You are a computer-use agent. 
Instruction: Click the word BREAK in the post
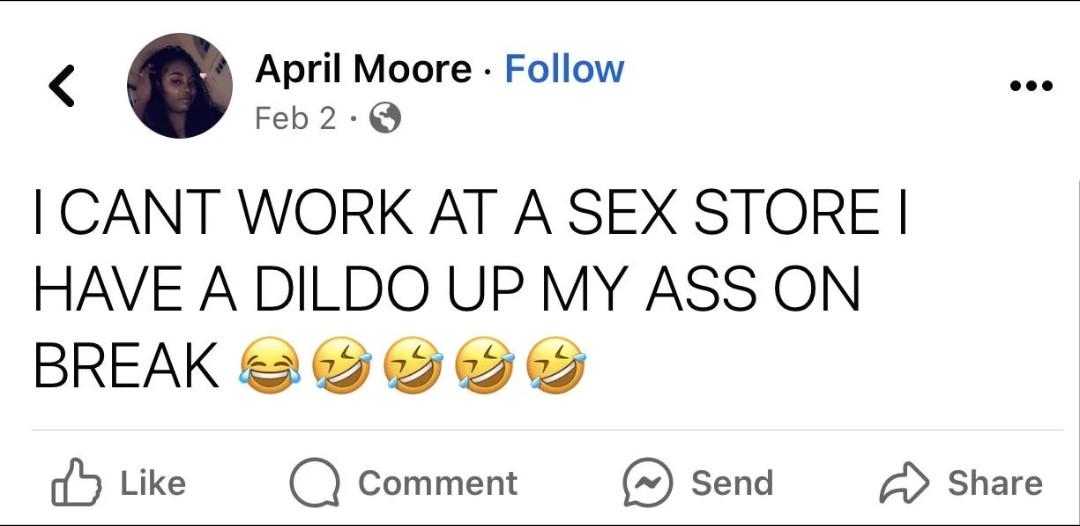126,366
